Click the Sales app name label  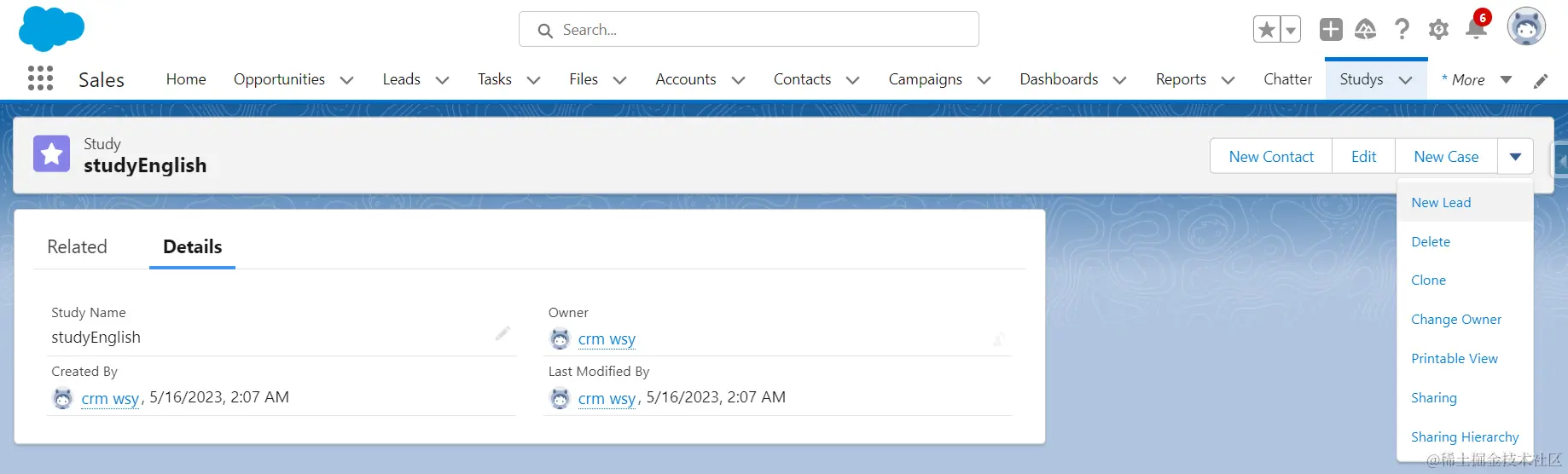point(102,80)
